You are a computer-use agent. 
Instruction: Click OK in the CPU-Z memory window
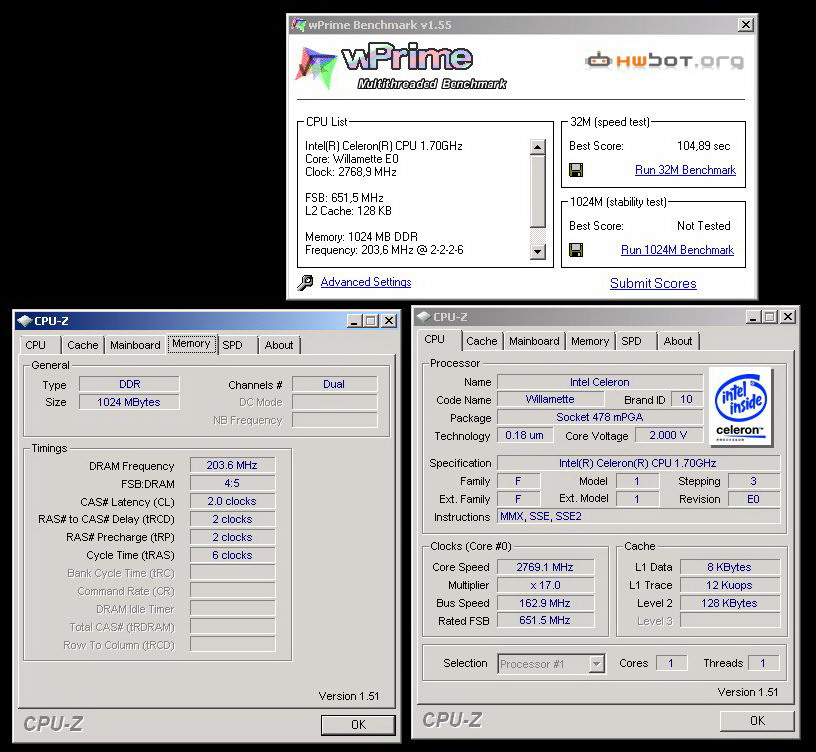pos(358,724)
